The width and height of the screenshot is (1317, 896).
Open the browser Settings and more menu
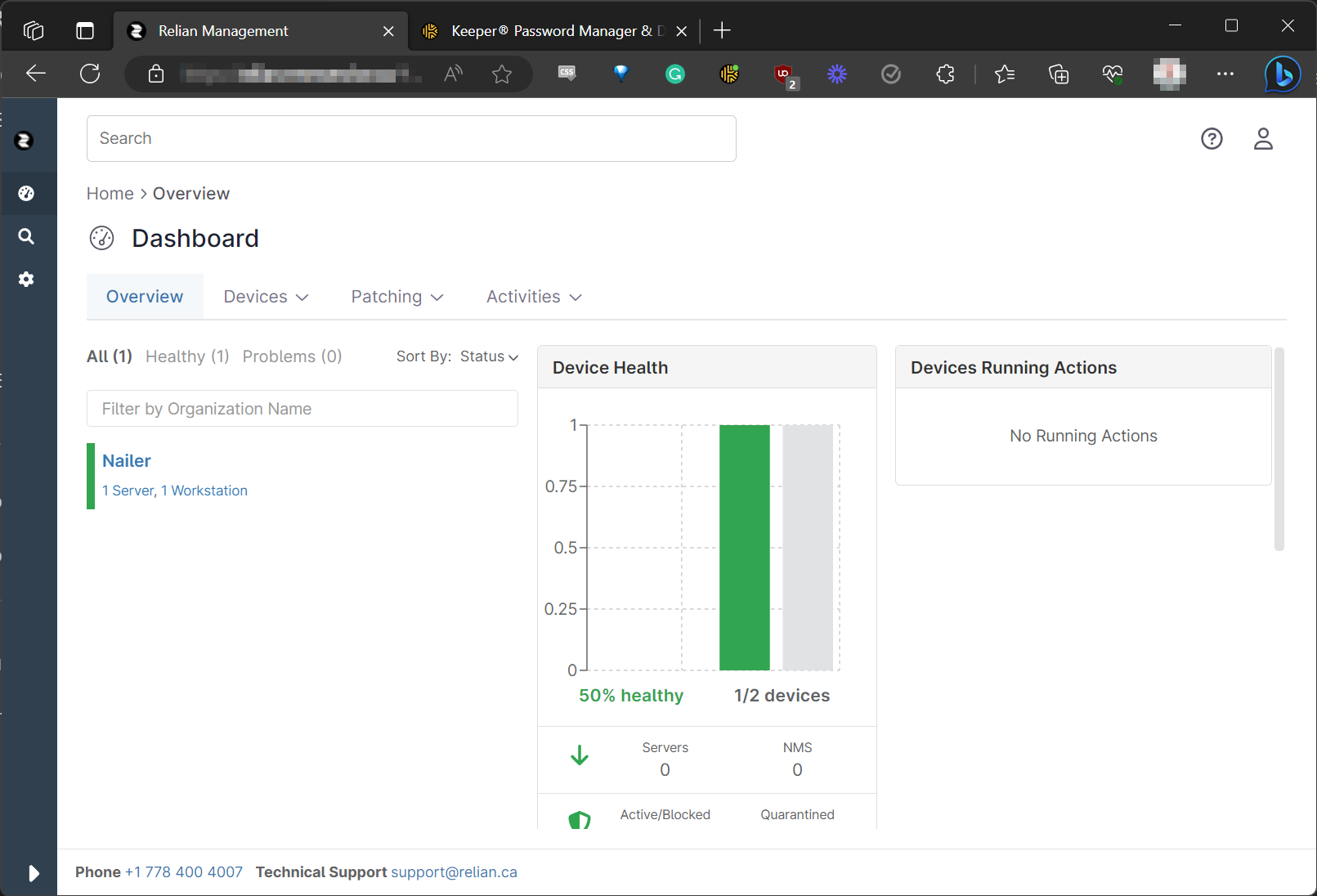click(x=1225, y=74)
